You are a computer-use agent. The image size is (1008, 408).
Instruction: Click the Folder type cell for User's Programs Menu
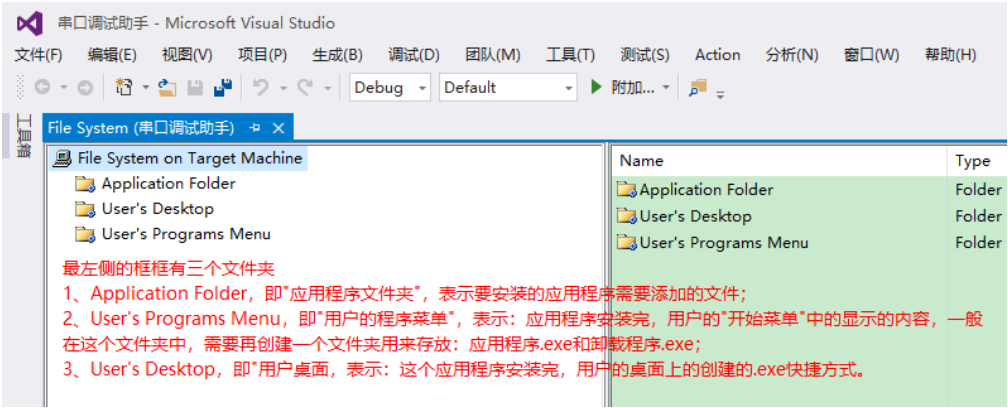[978, 242]
